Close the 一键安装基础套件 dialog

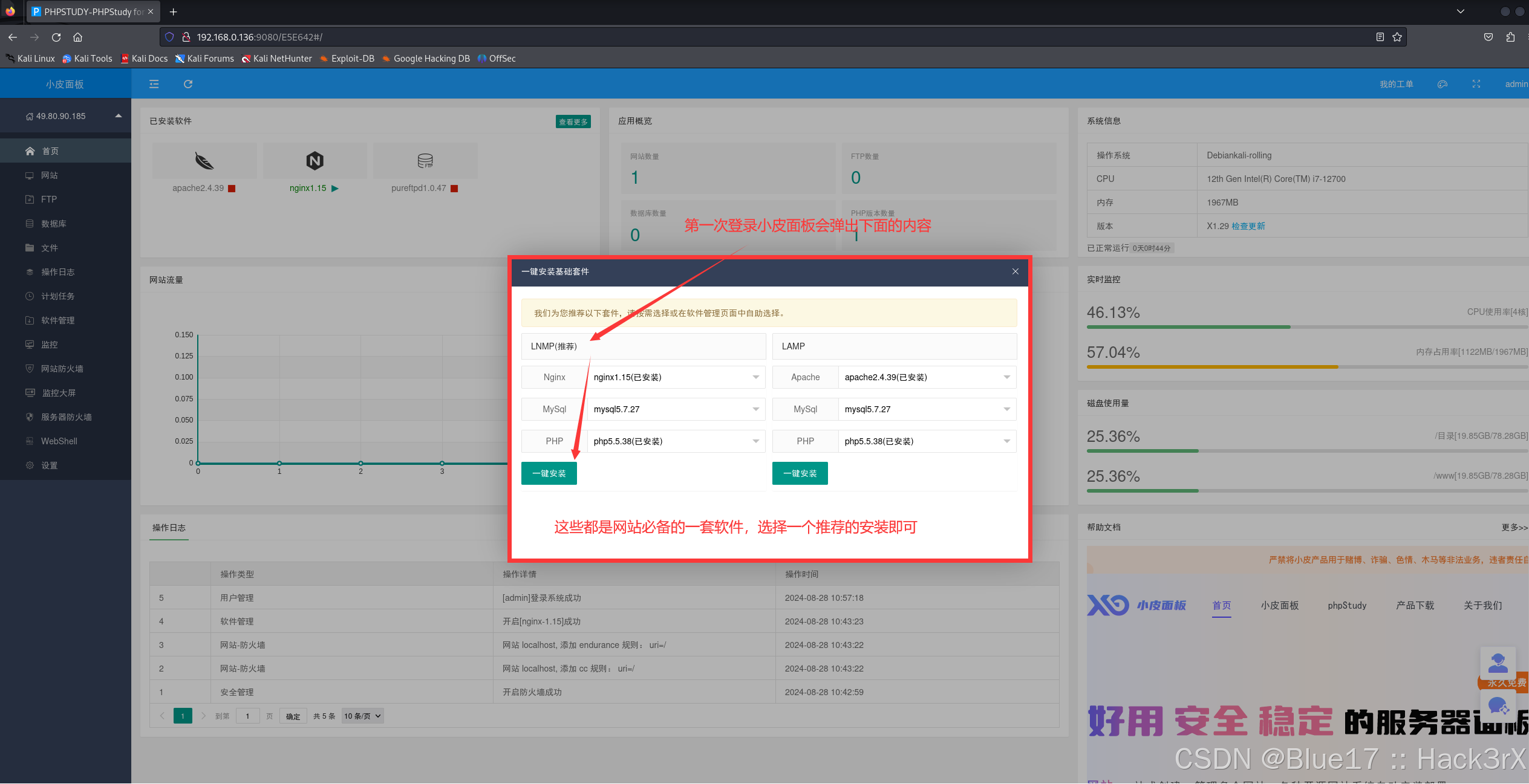coord(1015,271)
